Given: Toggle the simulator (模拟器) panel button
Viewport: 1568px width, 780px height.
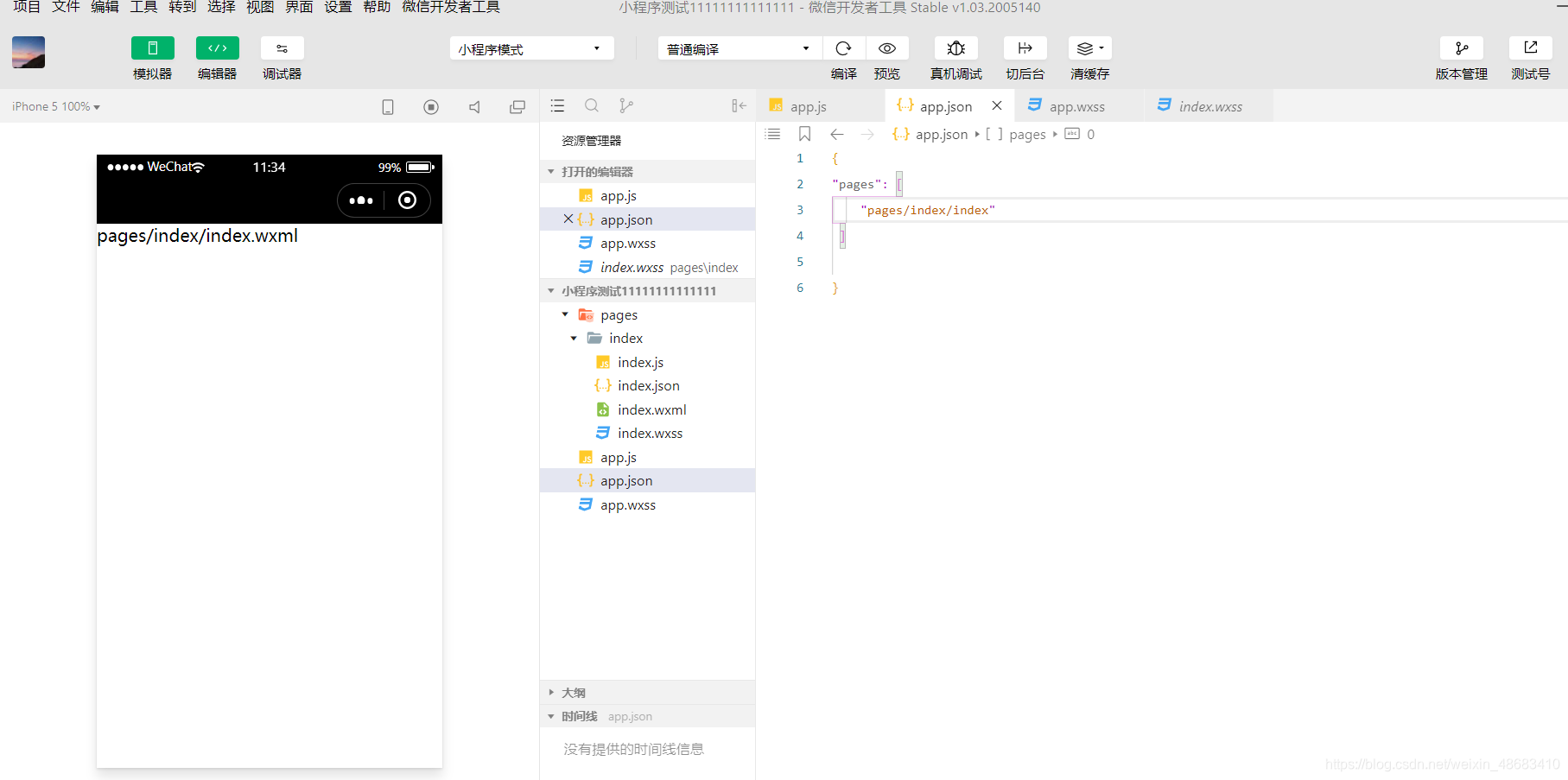Looking at the screenshot, I should click(x=153, y=48).
